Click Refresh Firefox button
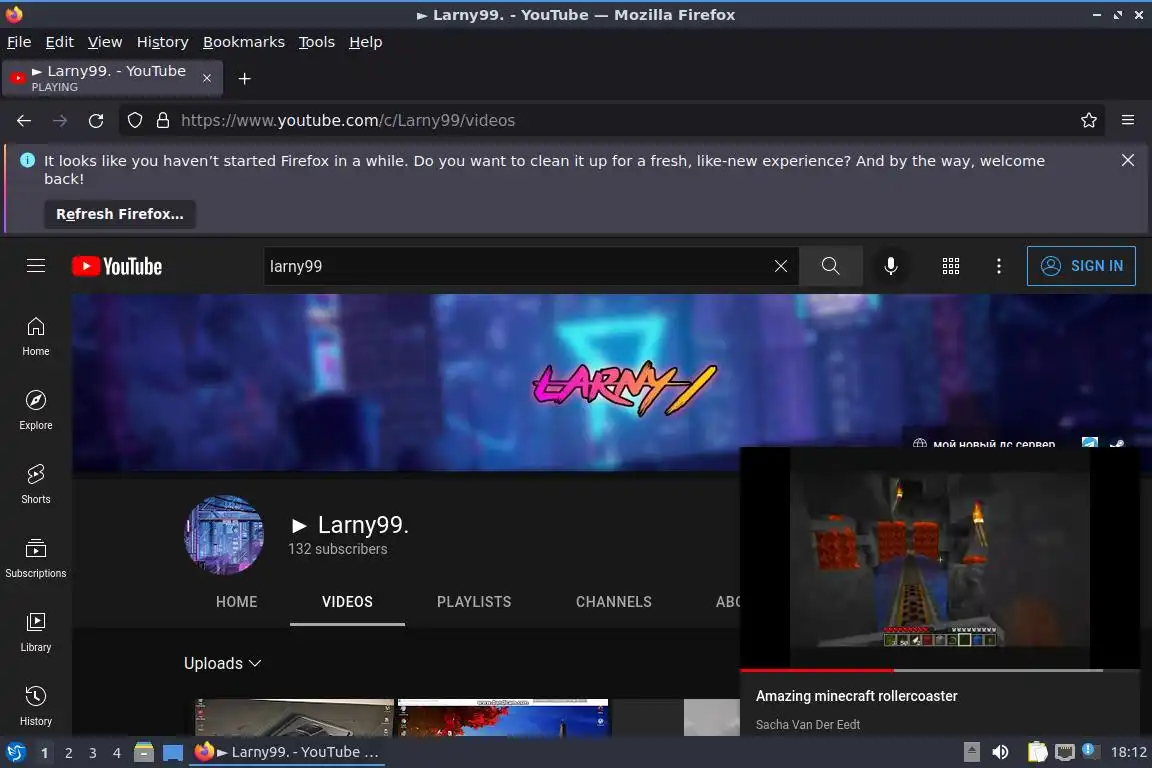Image resolution: width=1152 pixels, height=768 pixels. (120, 214)
